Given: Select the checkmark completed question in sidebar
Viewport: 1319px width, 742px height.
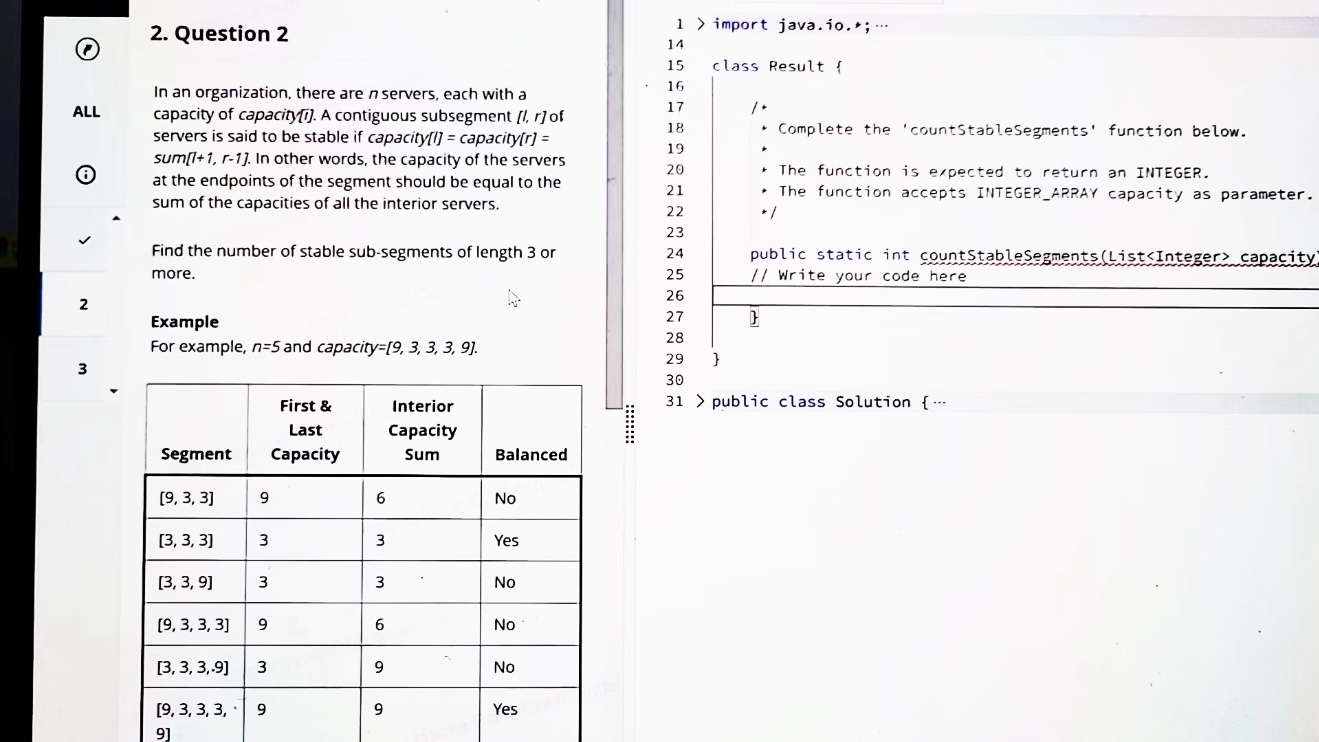Looking at the screenshot, I should point(85,240).
